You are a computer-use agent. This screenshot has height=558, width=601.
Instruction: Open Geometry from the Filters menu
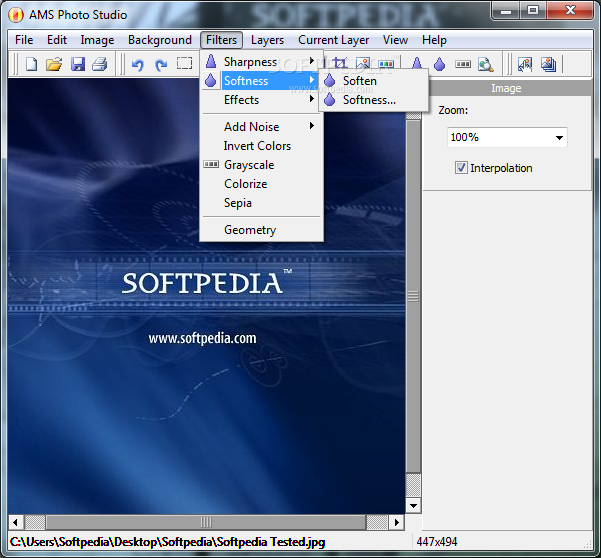[262, 230]
